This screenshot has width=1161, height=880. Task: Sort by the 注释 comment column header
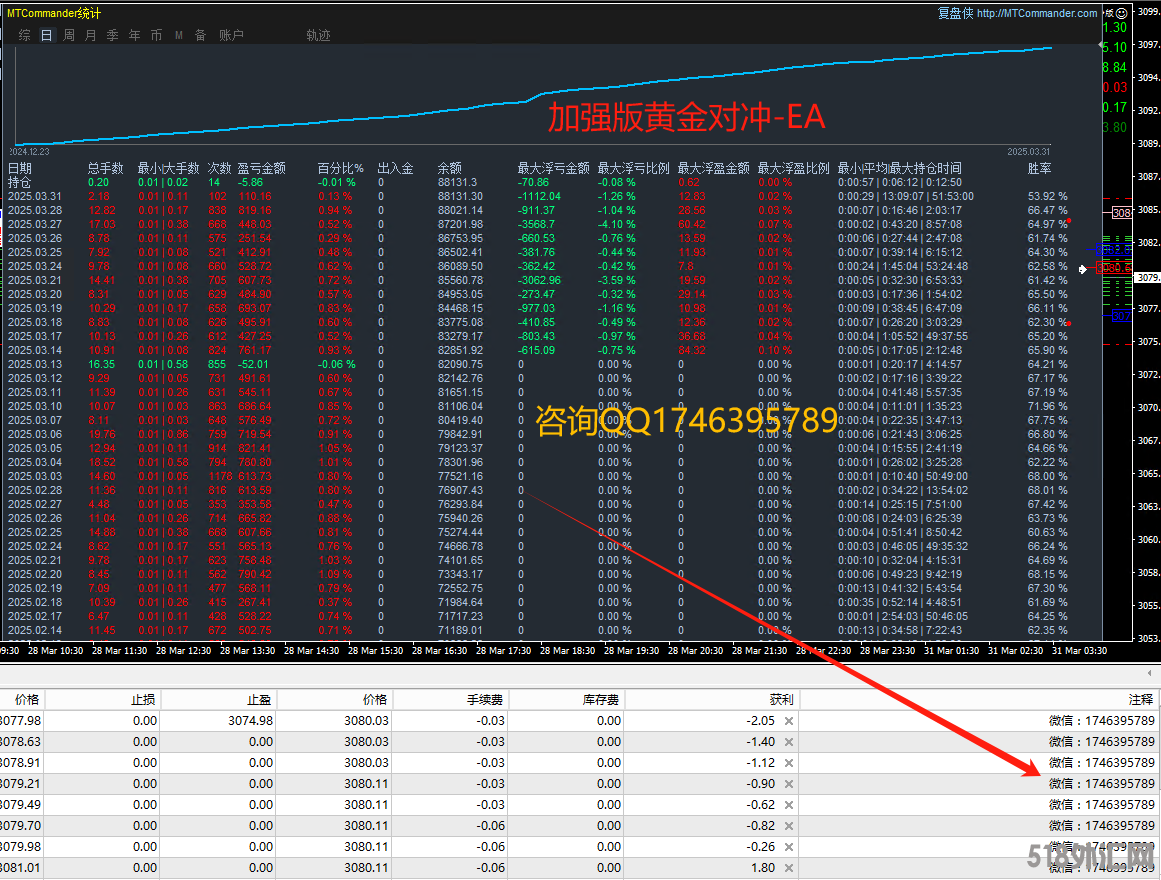coord(1140,700)
